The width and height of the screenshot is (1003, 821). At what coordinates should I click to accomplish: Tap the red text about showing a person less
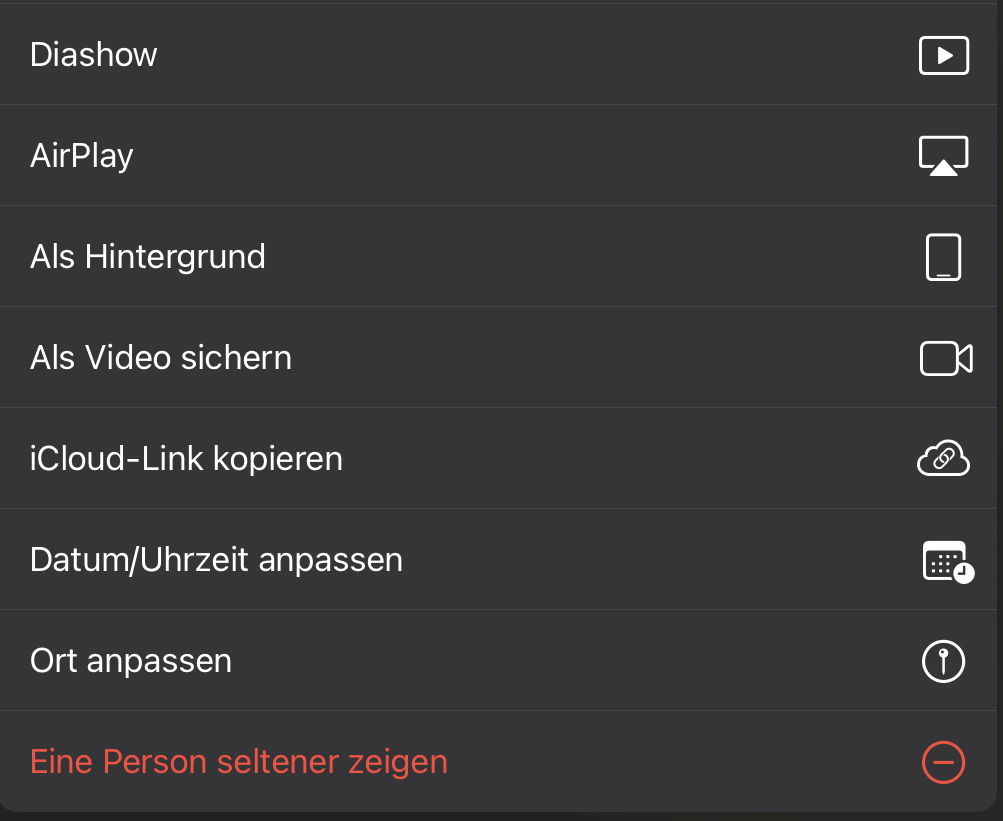239,763
